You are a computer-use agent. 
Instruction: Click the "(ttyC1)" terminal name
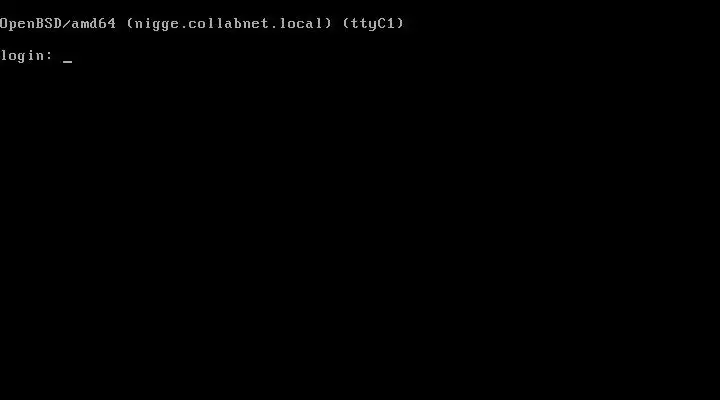373,23
